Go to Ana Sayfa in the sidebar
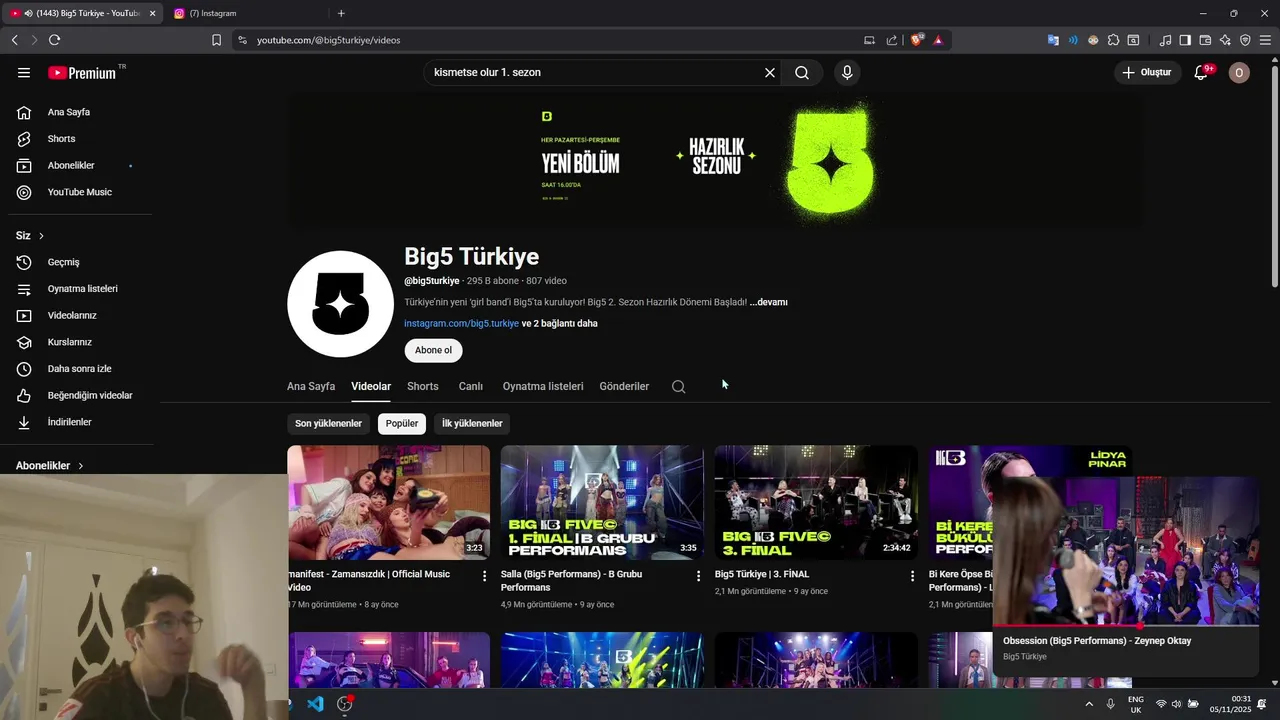The height and width of the screenshot is (720, 1280). coord(80,112)
